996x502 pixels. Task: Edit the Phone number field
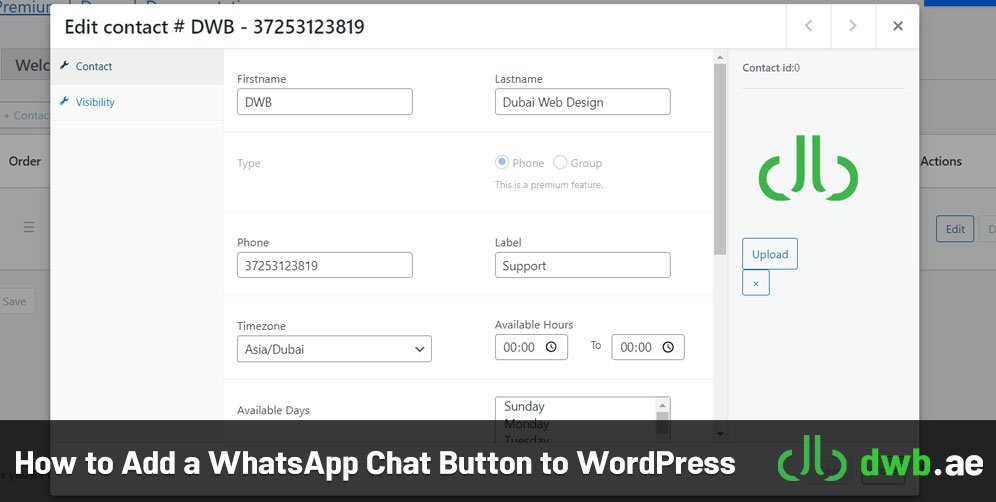(325, 265)
